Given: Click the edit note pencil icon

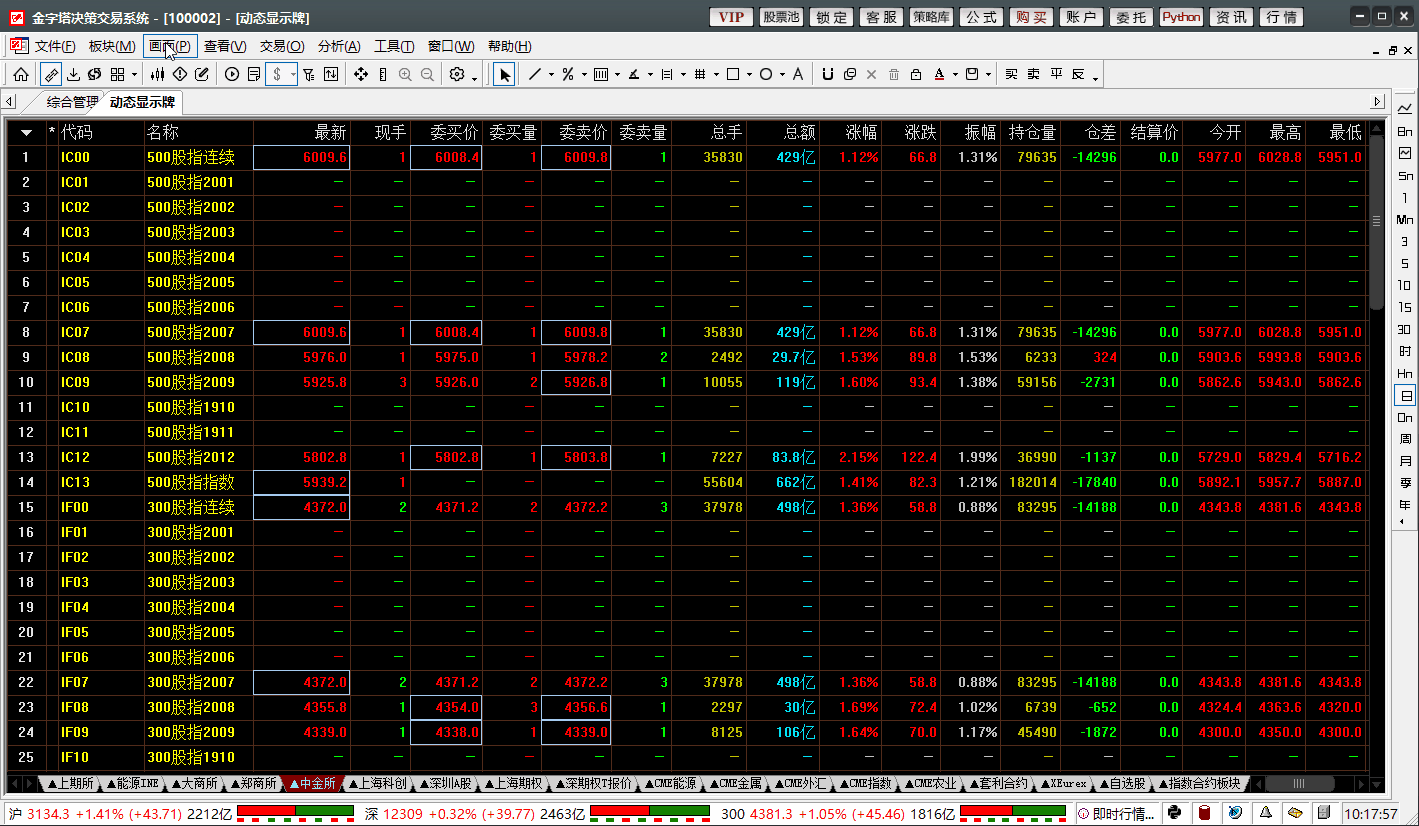Looking at the screenshot, I should coord(202,74).
